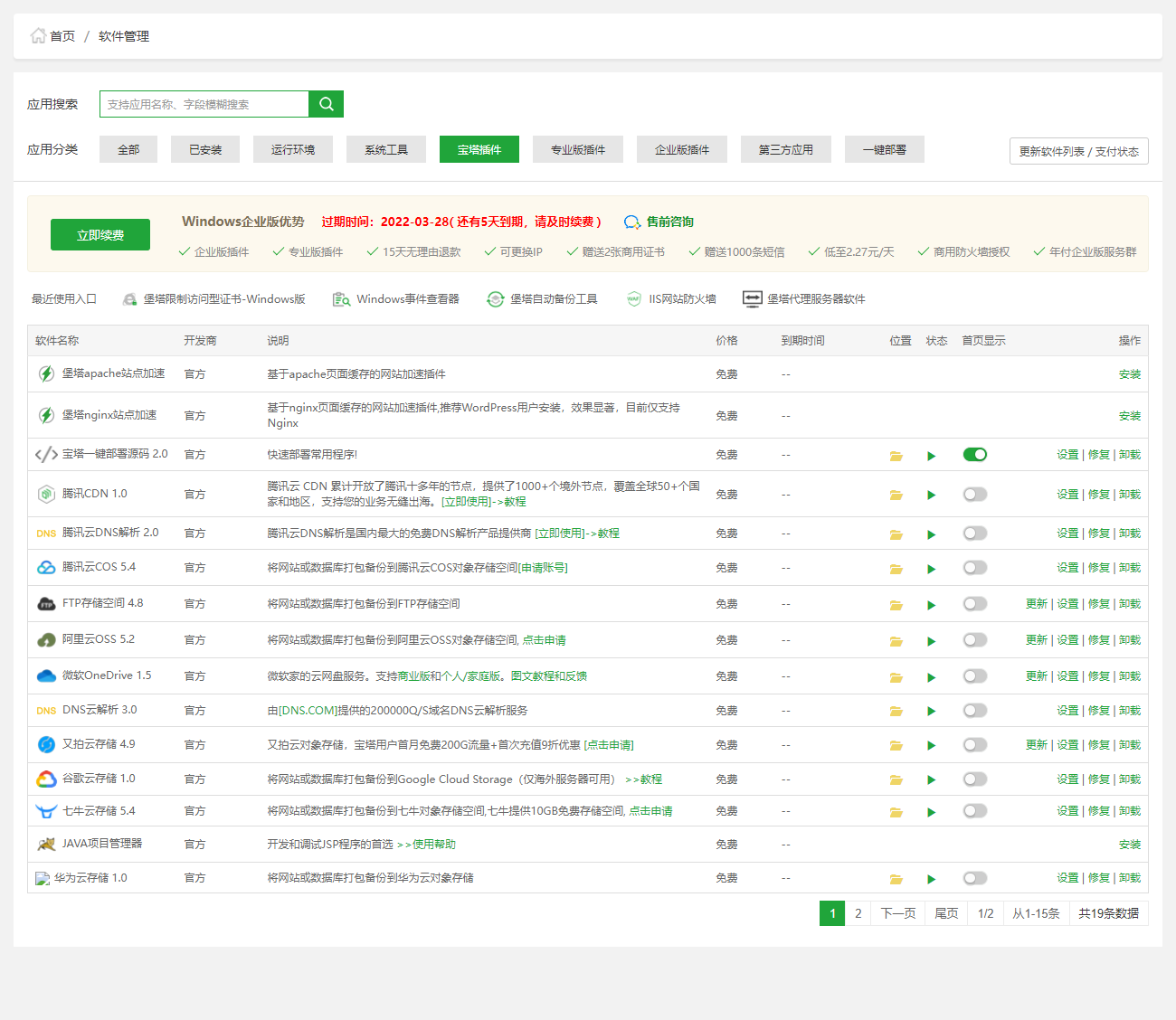Screen dimensions: 1176x1020
Task: Open folder location for 宝塔一键部署源码 2.0
Action: pos(896,456)
